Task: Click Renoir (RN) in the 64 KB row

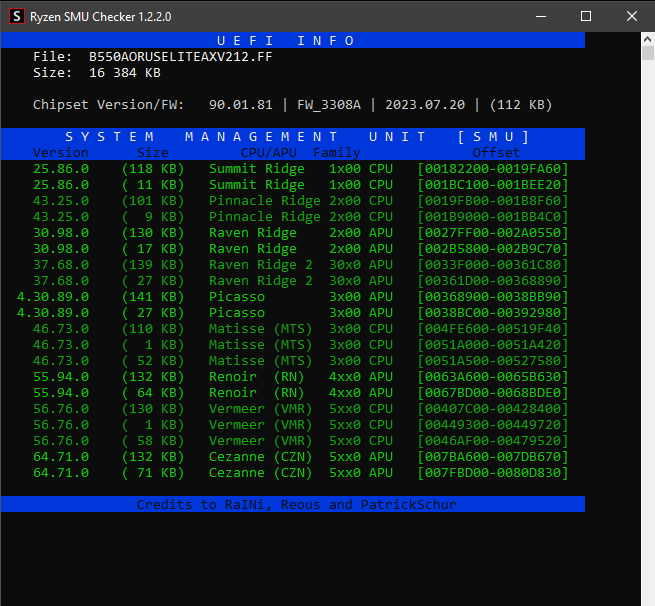Action: [x=256, y=393]
